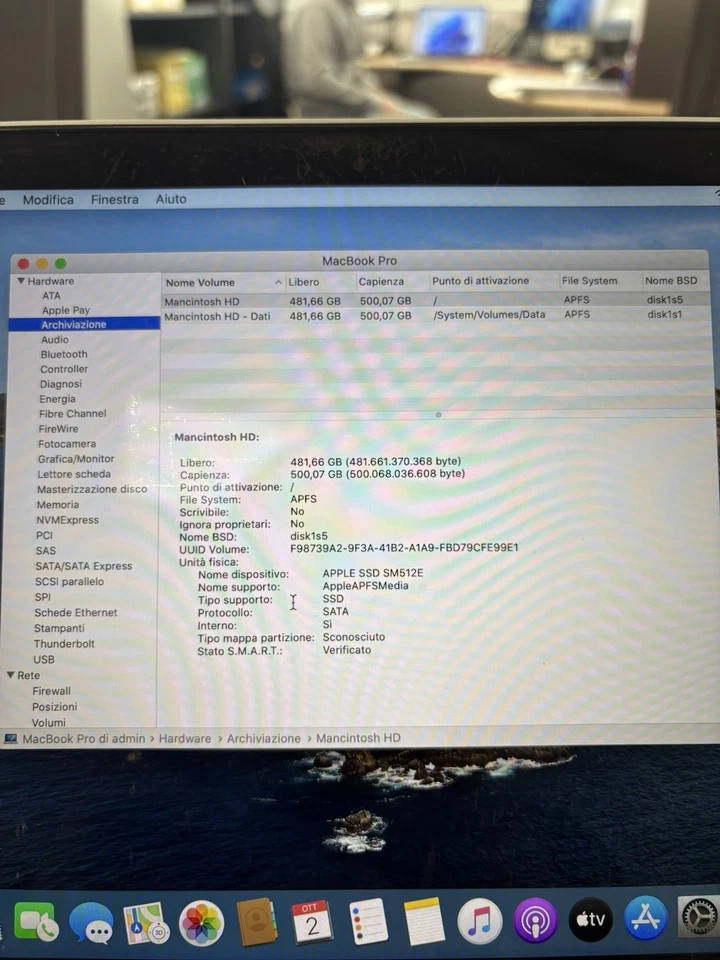This screenshot has height=960, width=720.
Task: Click the Libero column header
Action: 321,282
